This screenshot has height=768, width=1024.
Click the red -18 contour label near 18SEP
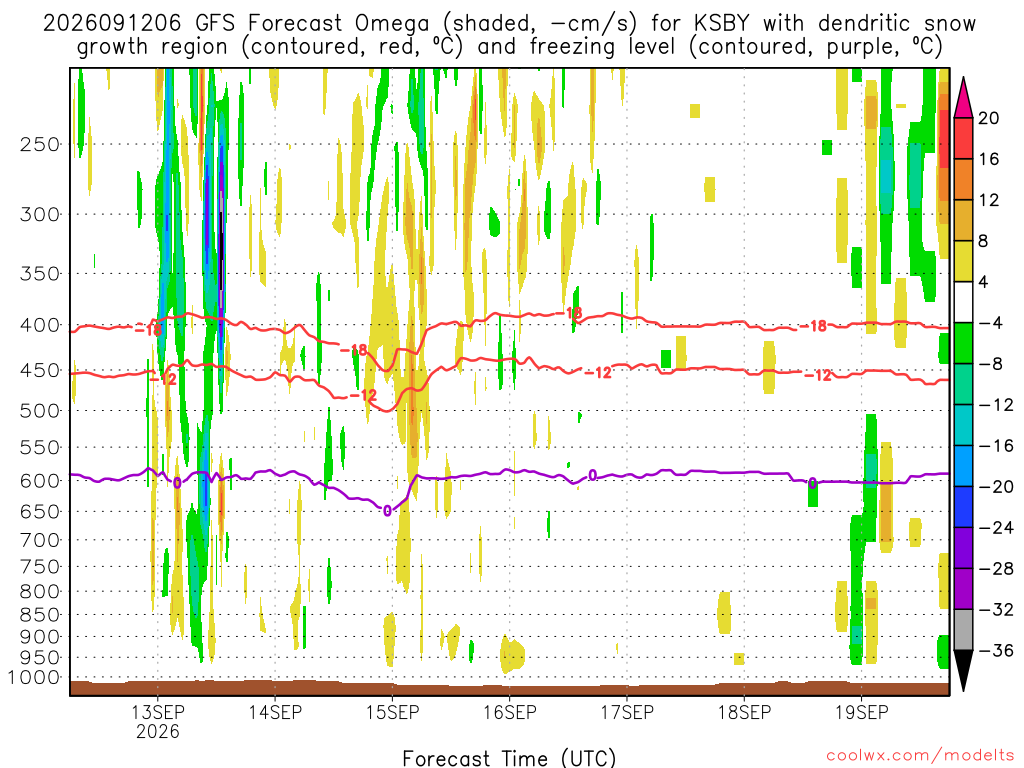814,326
